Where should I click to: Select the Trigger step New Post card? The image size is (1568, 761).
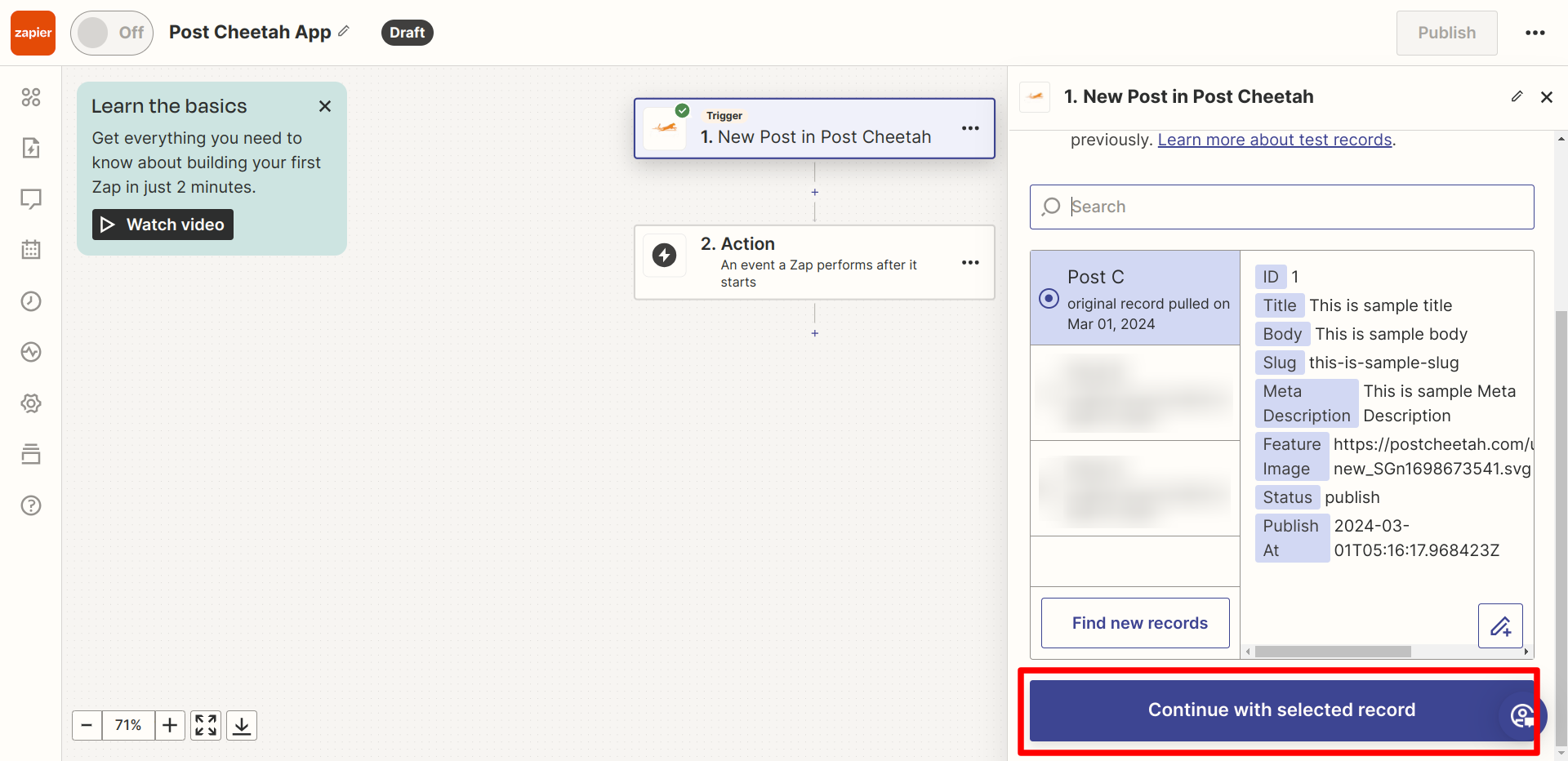[x=814, y=128]
